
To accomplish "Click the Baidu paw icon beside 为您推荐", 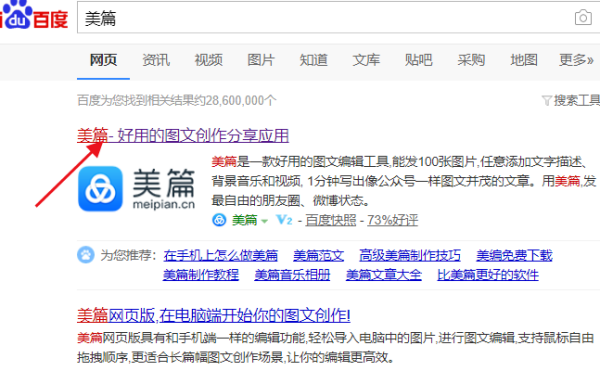I will (x=86, y=255).
